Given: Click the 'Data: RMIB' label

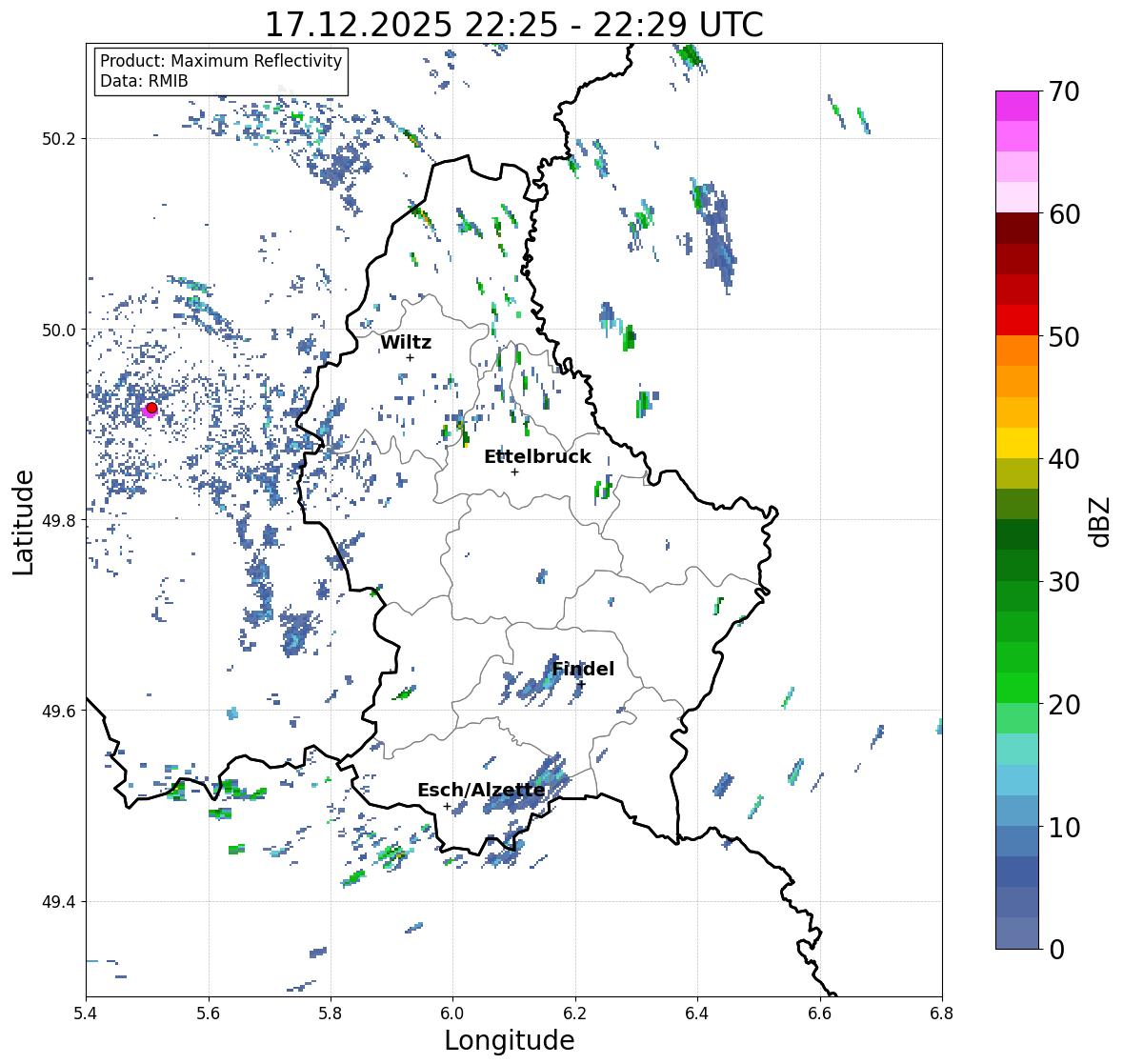Looking at the screenshot, I should tap(144, 81).
